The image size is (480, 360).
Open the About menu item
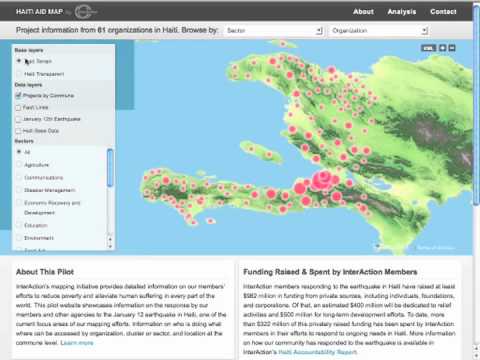point(363,12)
